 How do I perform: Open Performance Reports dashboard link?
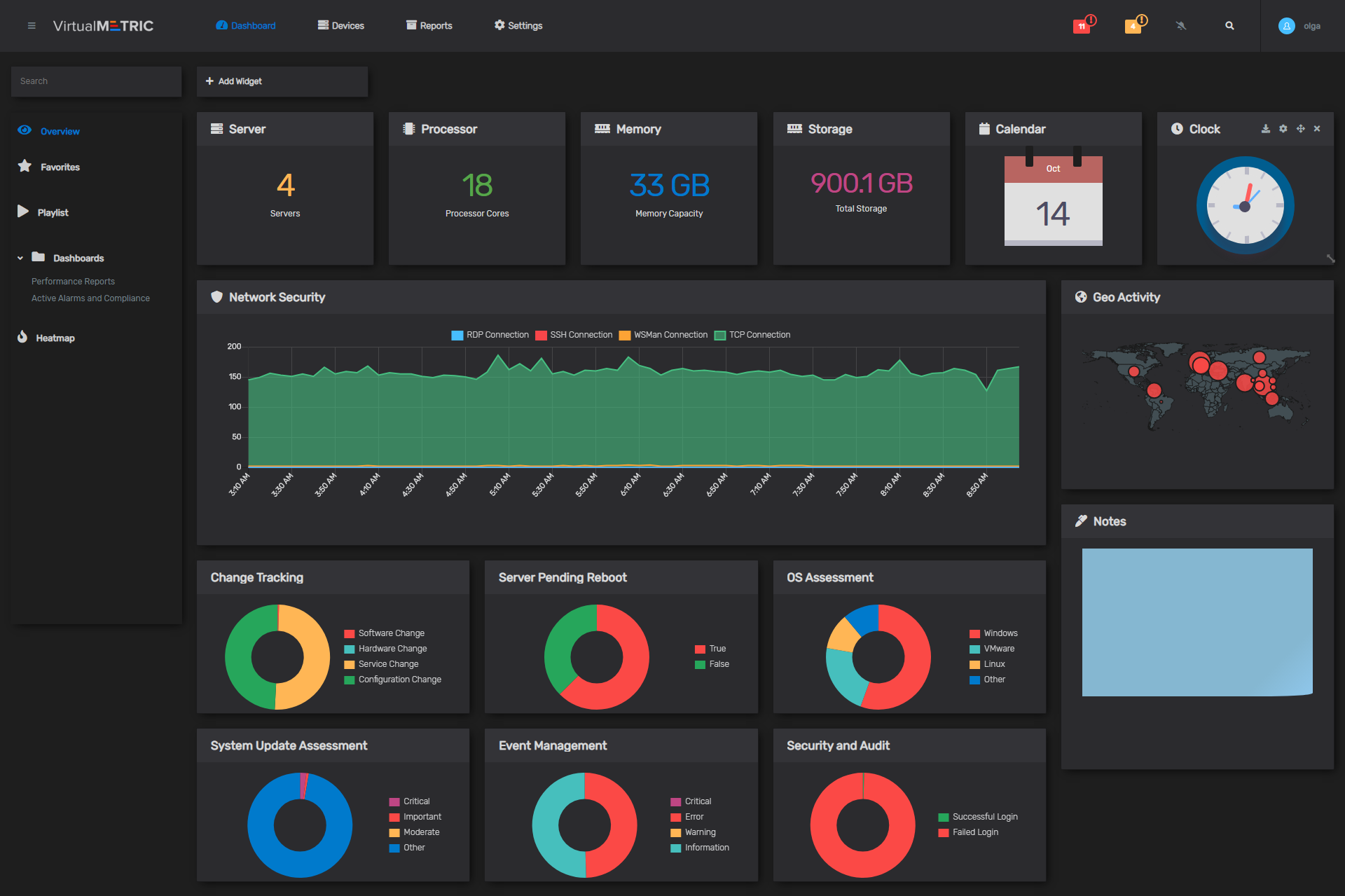click(73, 281)
